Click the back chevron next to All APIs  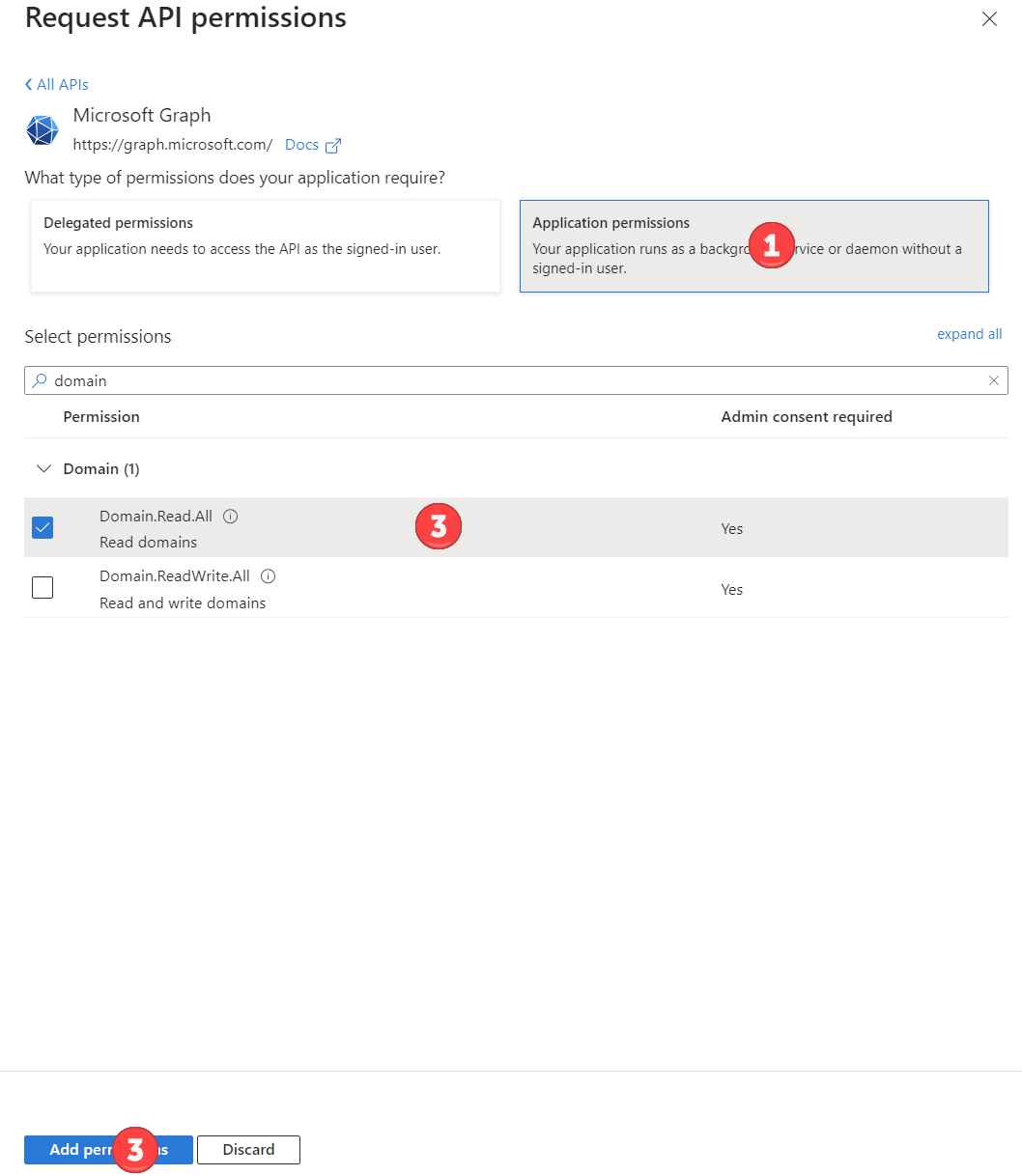click(28, 84)
